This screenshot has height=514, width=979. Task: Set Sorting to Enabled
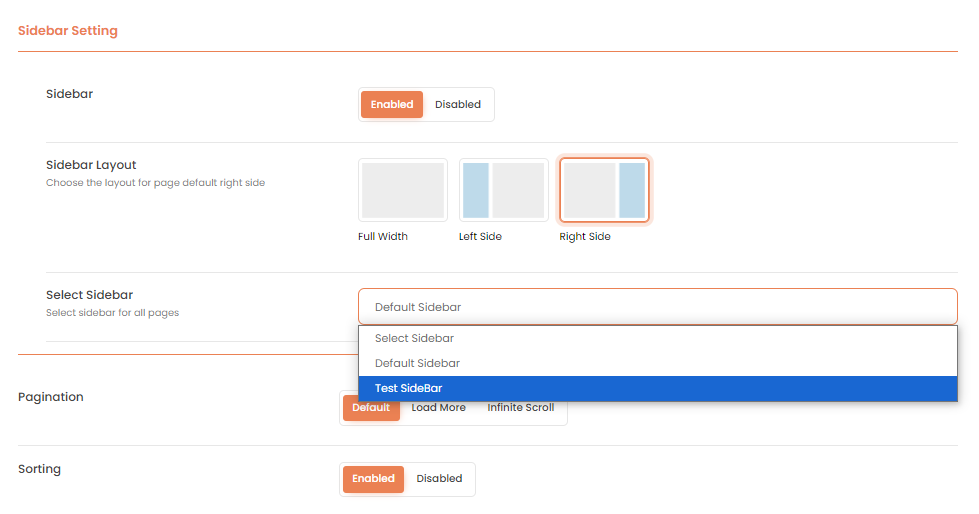[373, 479]
